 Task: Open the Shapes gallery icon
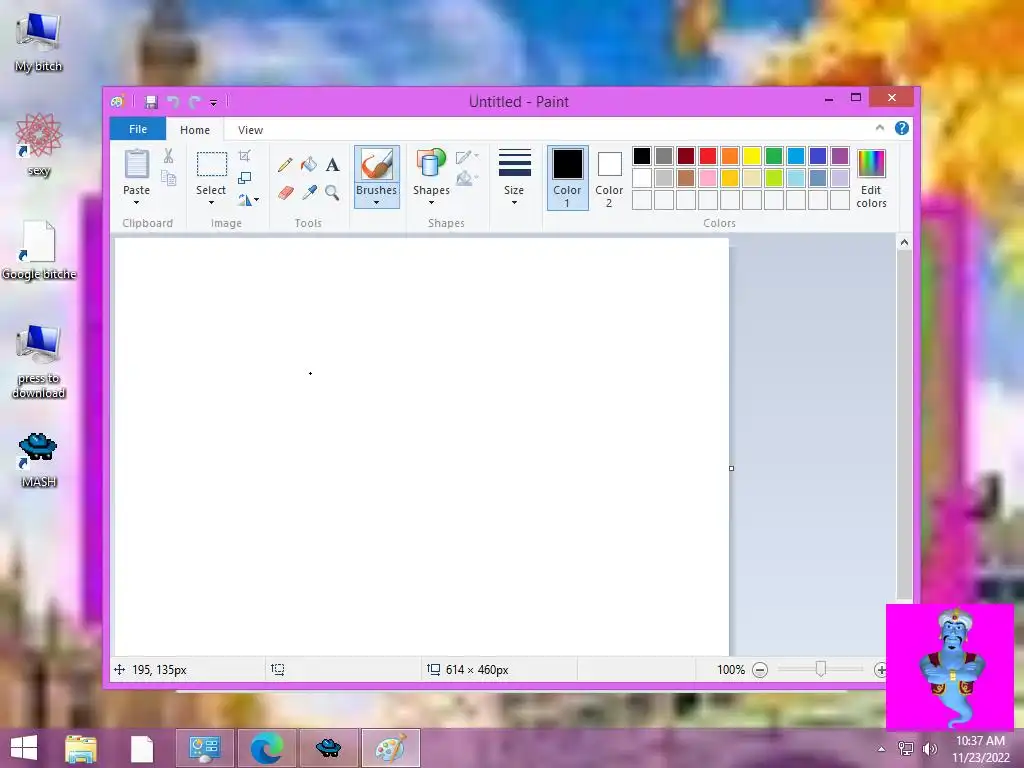pyautogui.click(x=431, y=163)
